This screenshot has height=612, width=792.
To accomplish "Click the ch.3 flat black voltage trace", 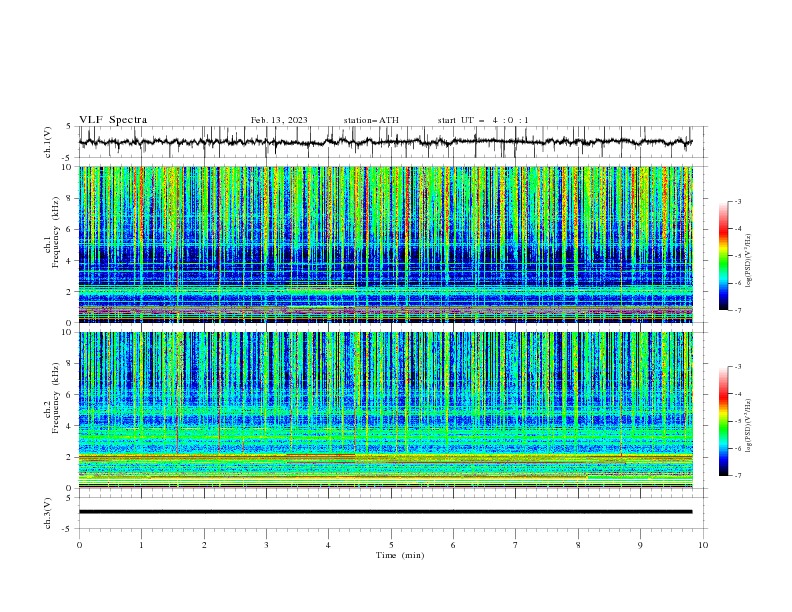I will click(x=385, y=512).
